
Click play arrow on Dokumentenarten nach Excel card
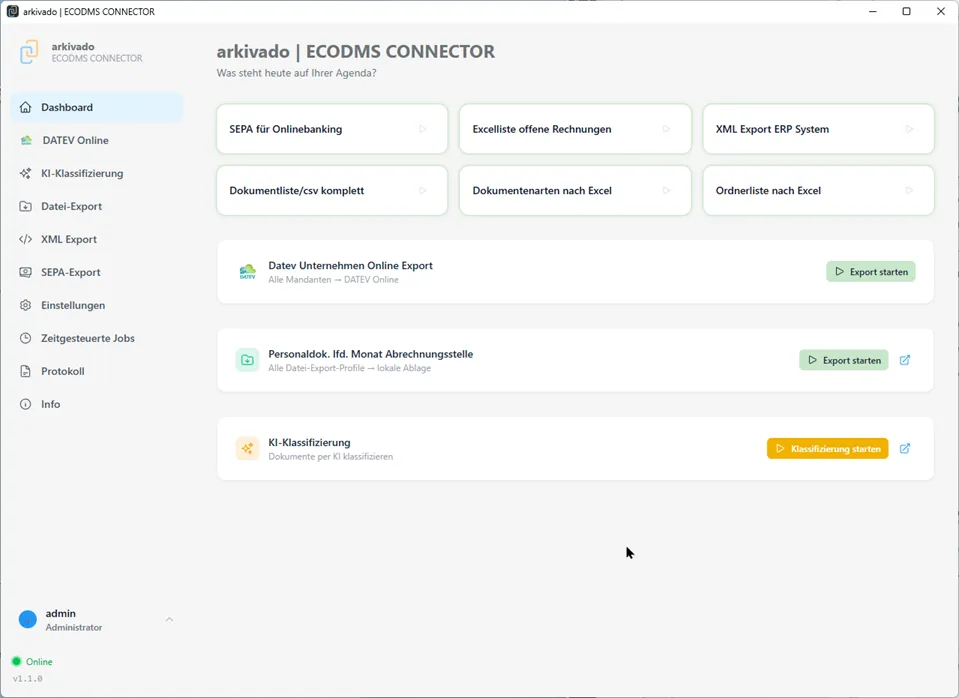coord(666,190)
